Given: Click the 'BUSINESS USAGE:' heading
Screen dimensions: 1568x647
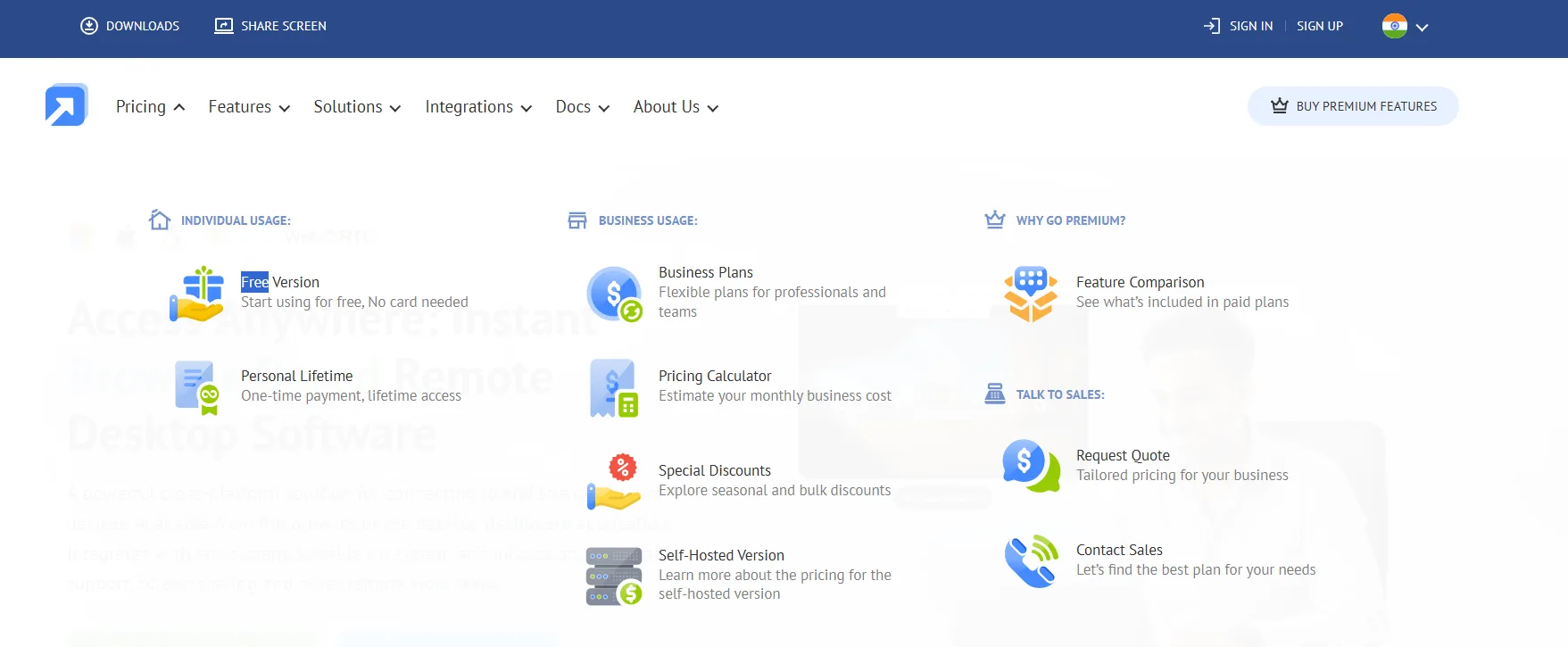Looking at the screenshot, I should (648, 220).
